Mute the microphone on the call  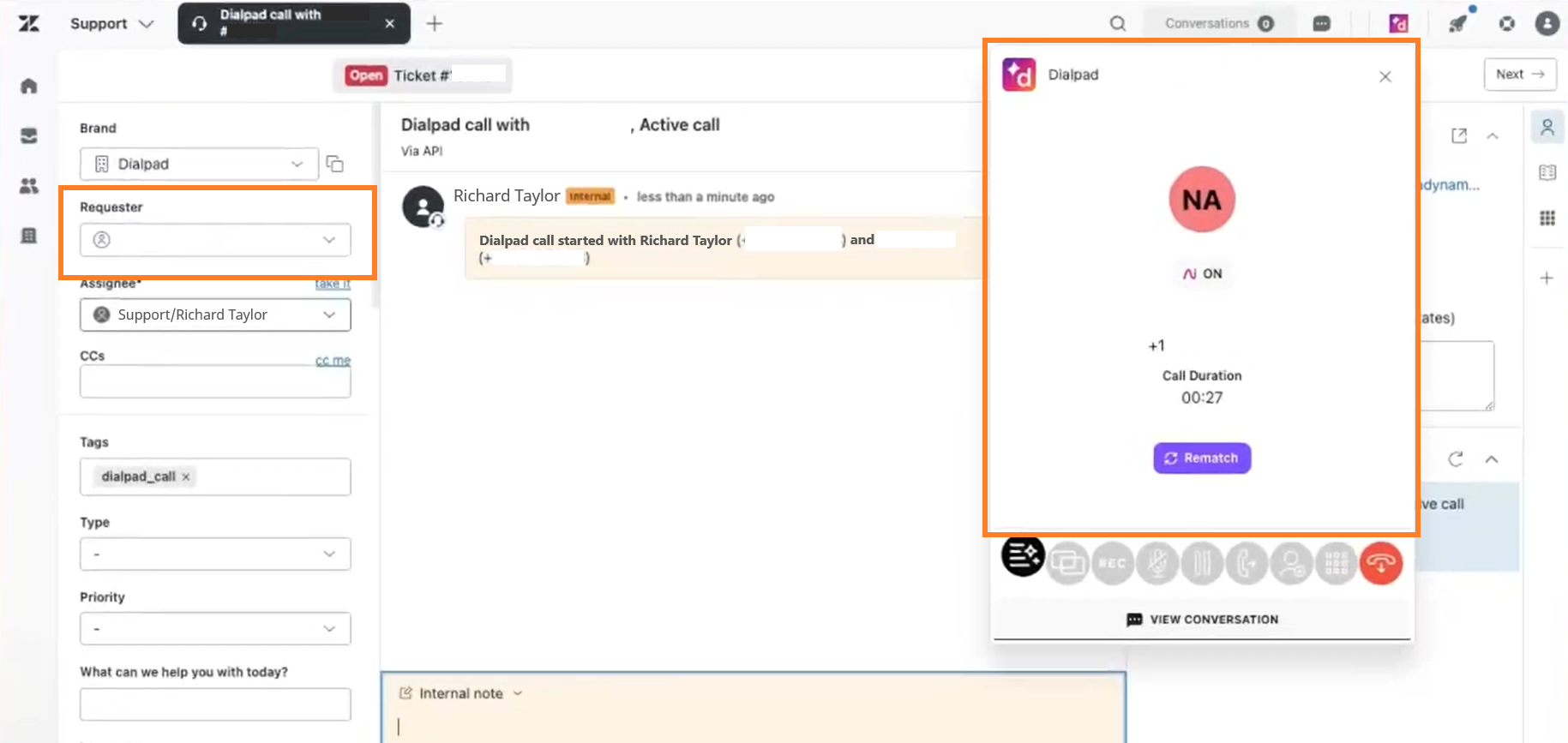click(x=1157, y=564)
